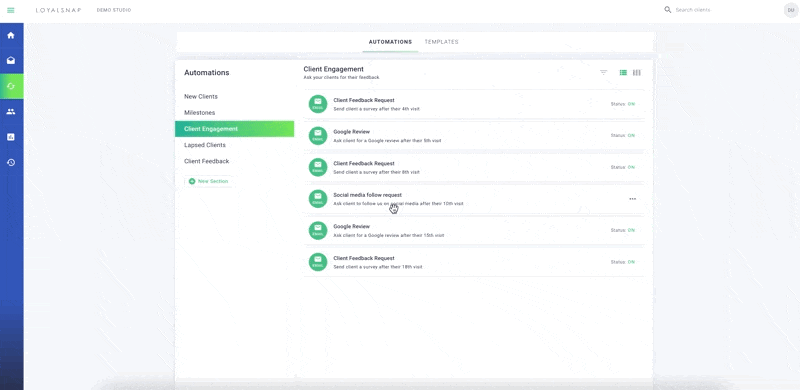Open the DU user avatar
The image size is (800, 390).
click(x=791, y=10)
